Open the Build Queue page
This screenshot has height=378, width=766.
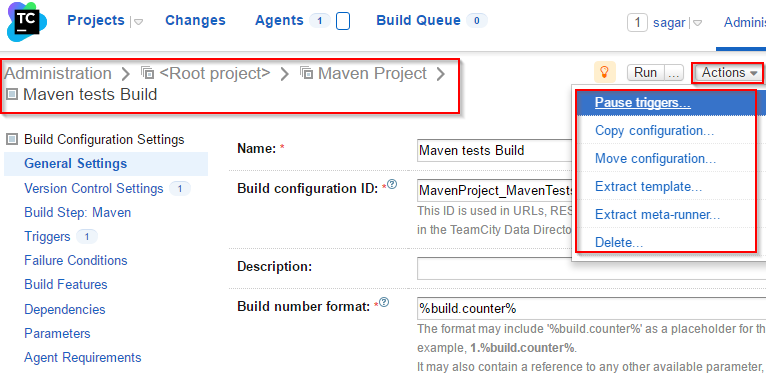(419, 21)
